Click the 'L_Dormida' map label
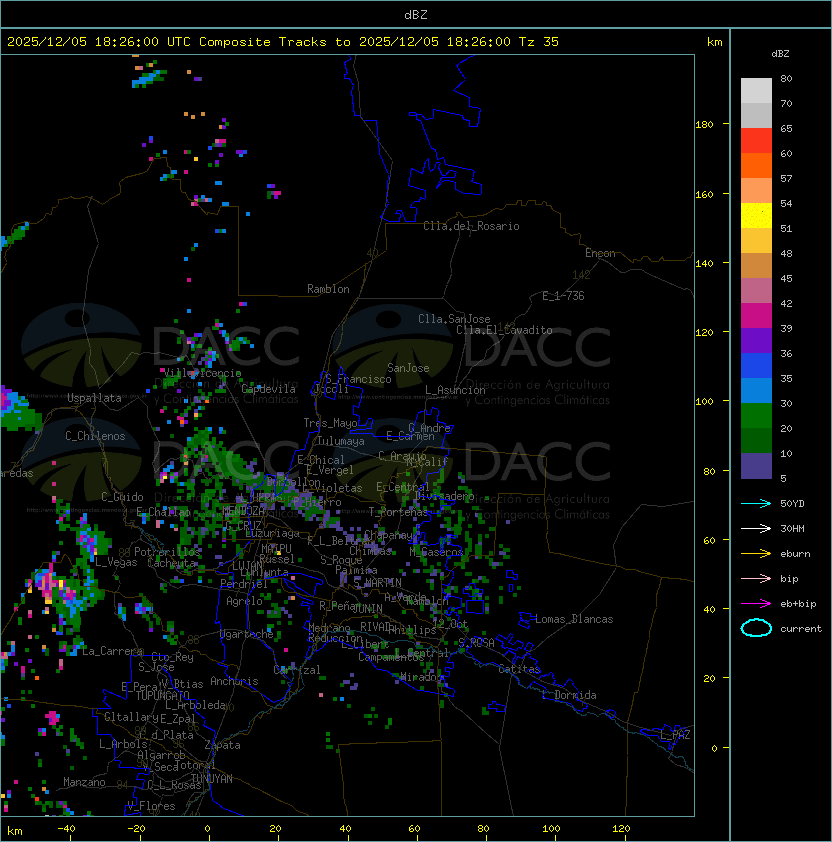This screenshot has width=832, height=842. coord(569,695)
